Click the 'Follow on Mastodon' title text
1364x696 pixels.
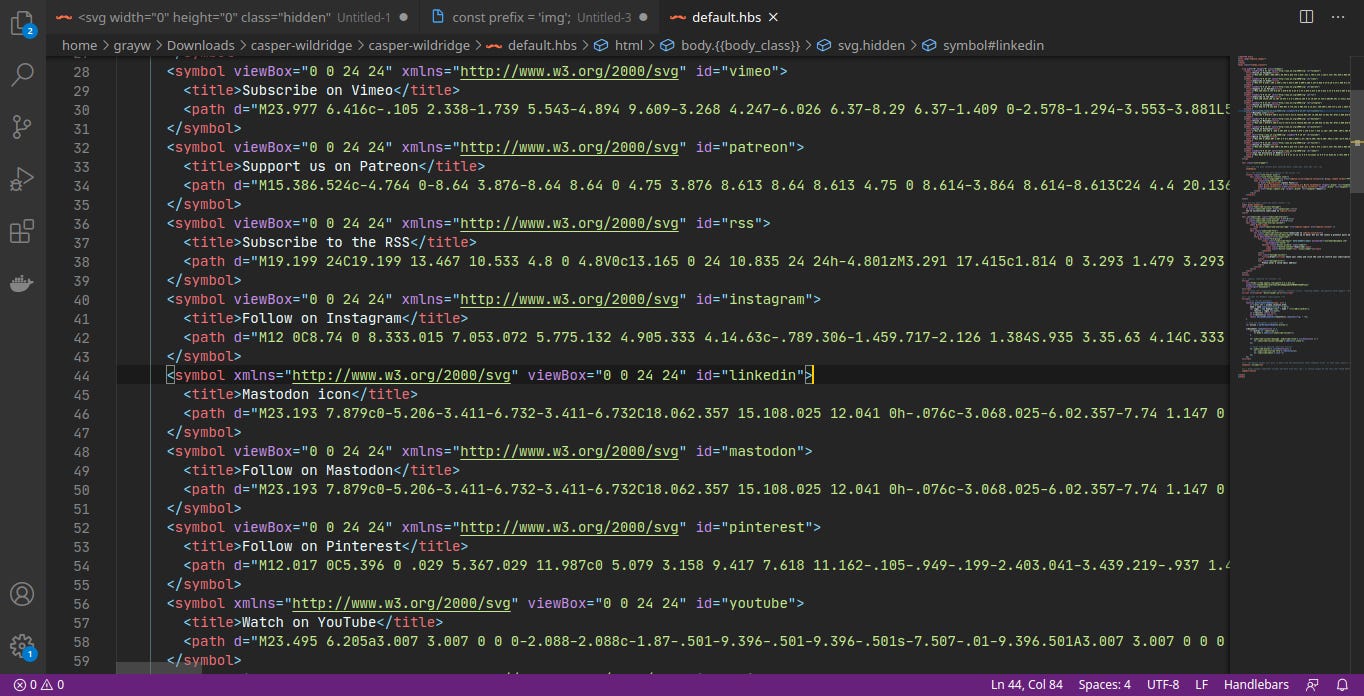[318, 470]
